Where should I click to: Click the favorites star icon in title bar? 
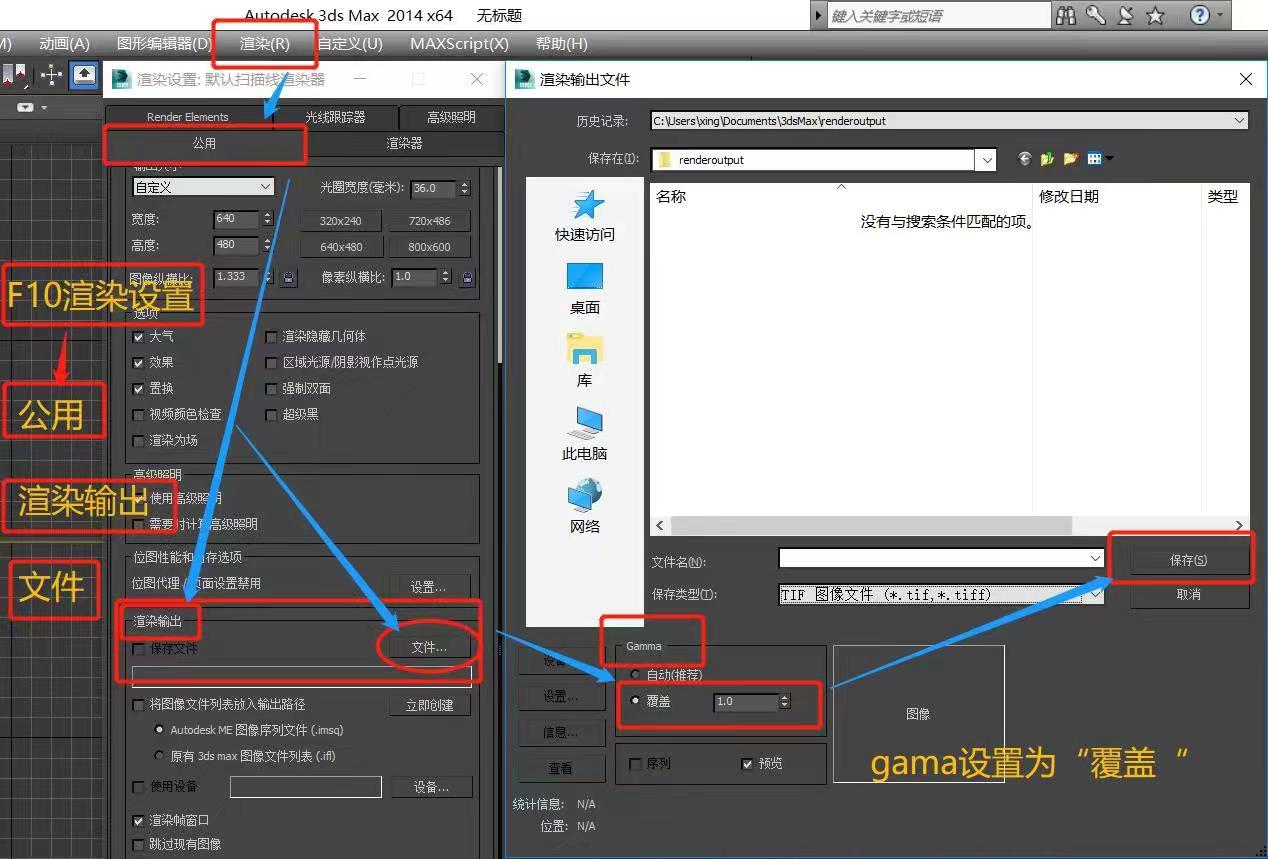coord(1155,15)
